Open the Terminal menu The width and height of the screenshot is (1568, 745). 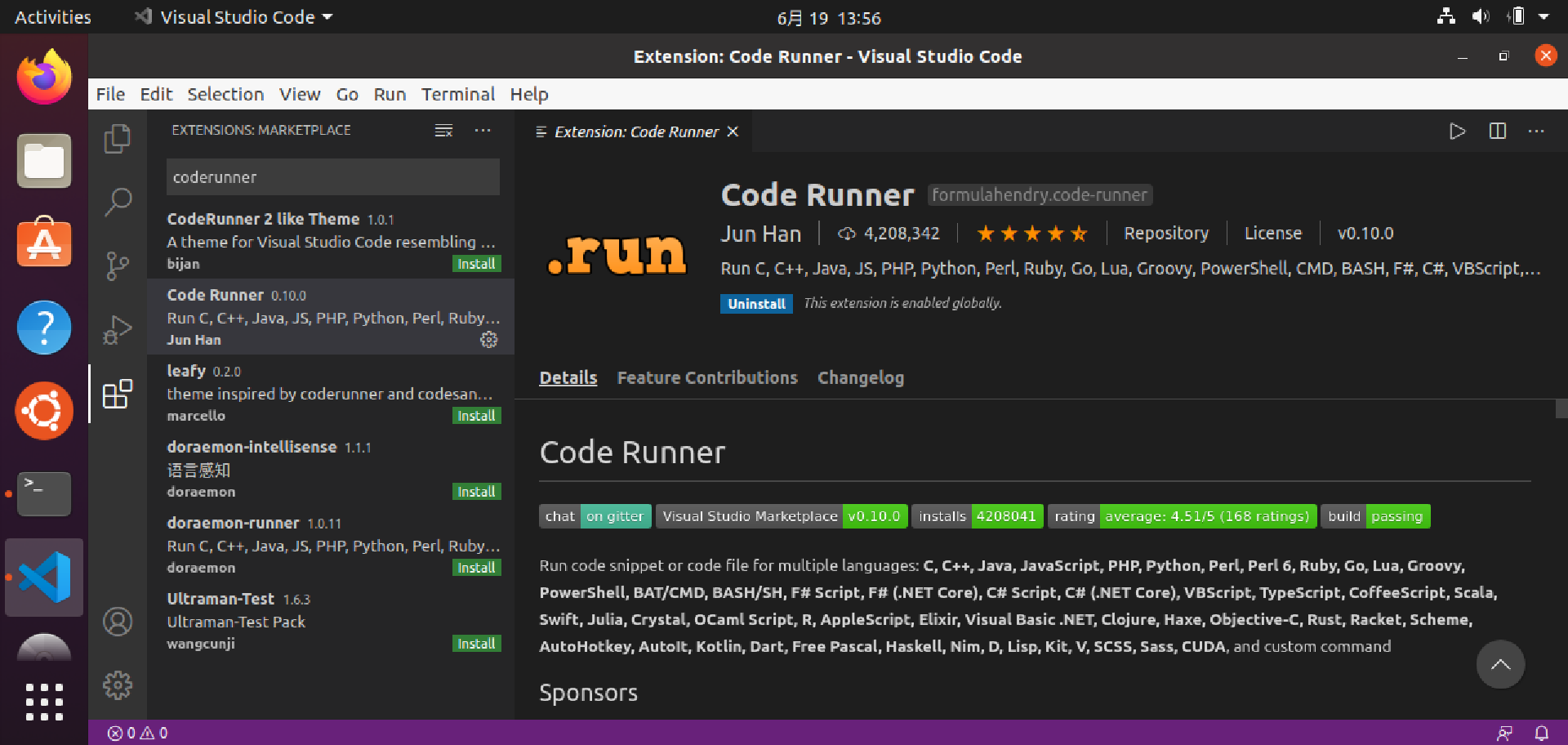tap(458, 95)
